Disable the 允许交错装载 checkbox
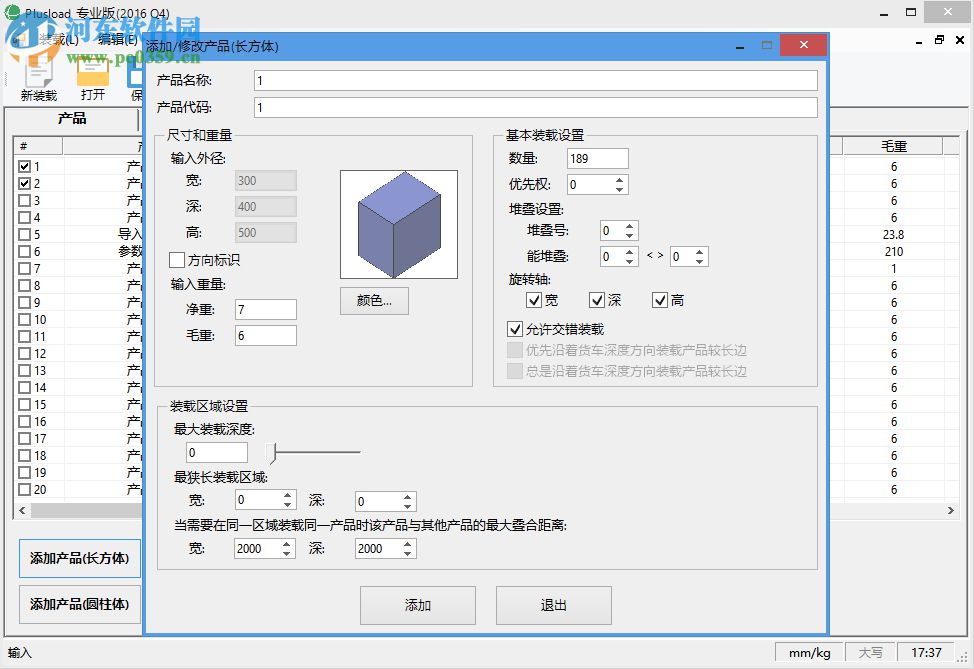This screenshot has width=974, height=669. 515,330
